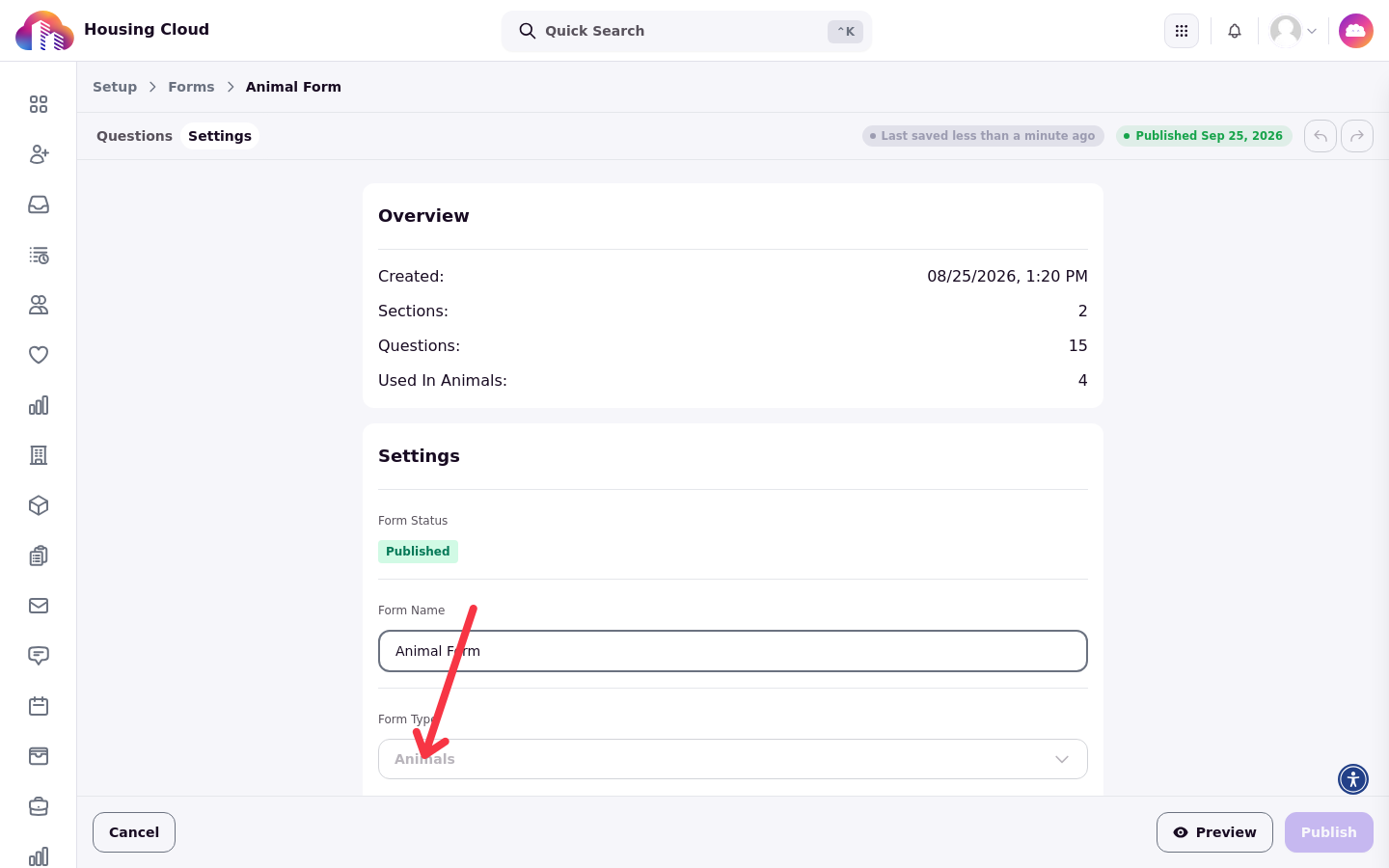Viewport: 1389px width, 868px height.
Task: Click the undo arrow button
Action: (1321, 136)
